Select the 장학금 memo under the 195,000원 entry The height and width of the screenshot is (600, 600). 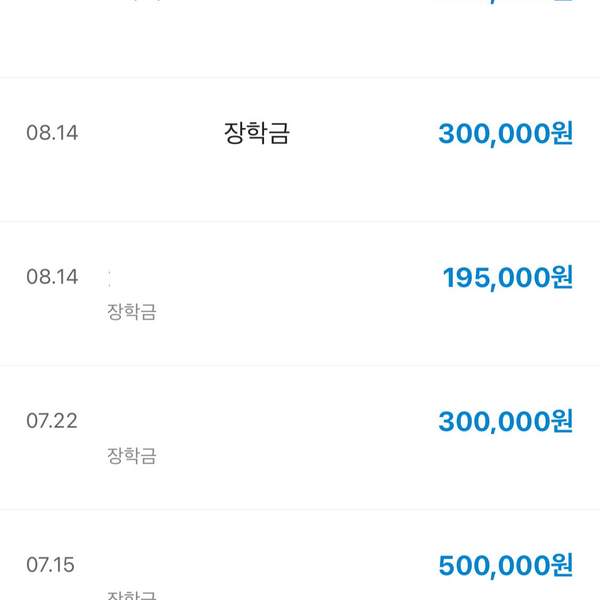[x=131, y=312]
